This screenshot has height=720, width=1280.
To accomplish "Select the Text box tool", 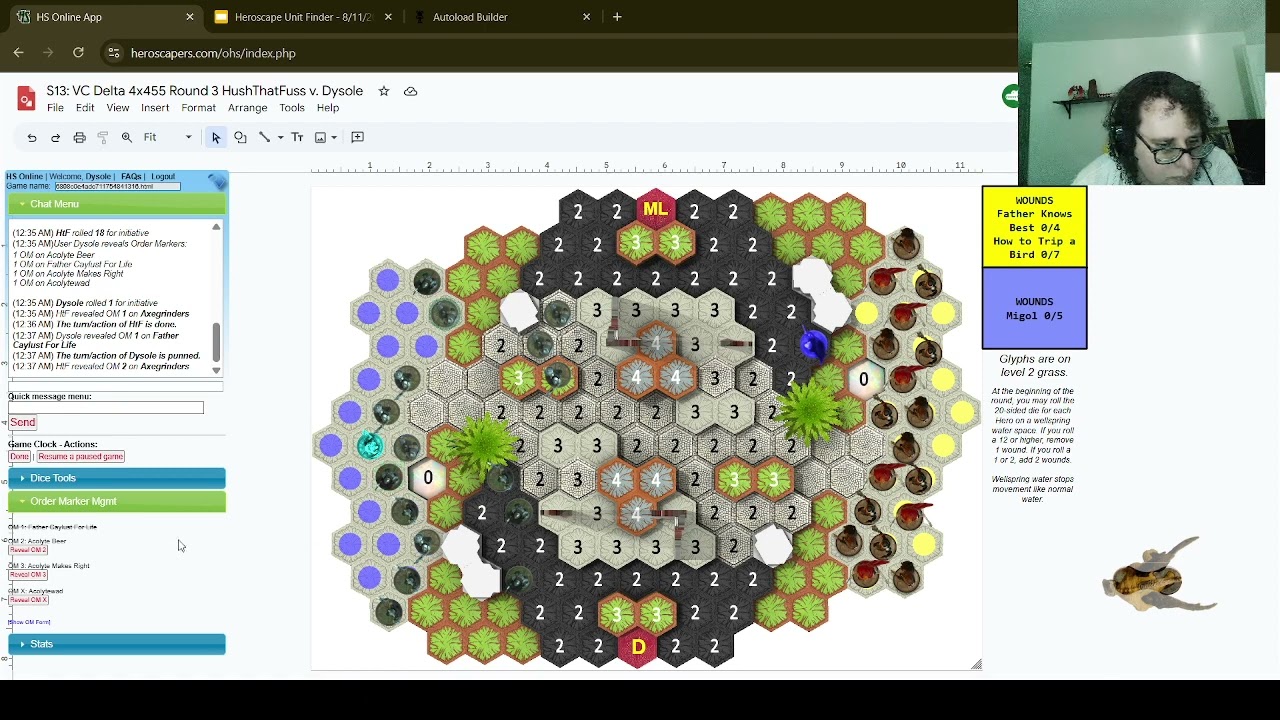I will click(x=297, y=137).
